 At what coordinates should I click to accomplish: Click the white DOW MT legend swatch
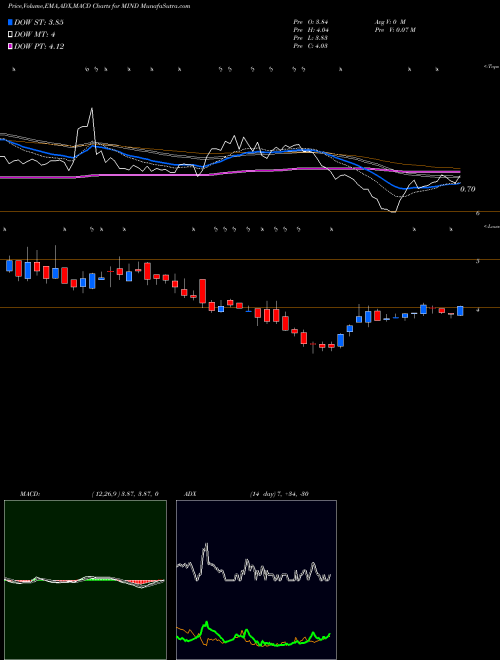coord(10,35)
